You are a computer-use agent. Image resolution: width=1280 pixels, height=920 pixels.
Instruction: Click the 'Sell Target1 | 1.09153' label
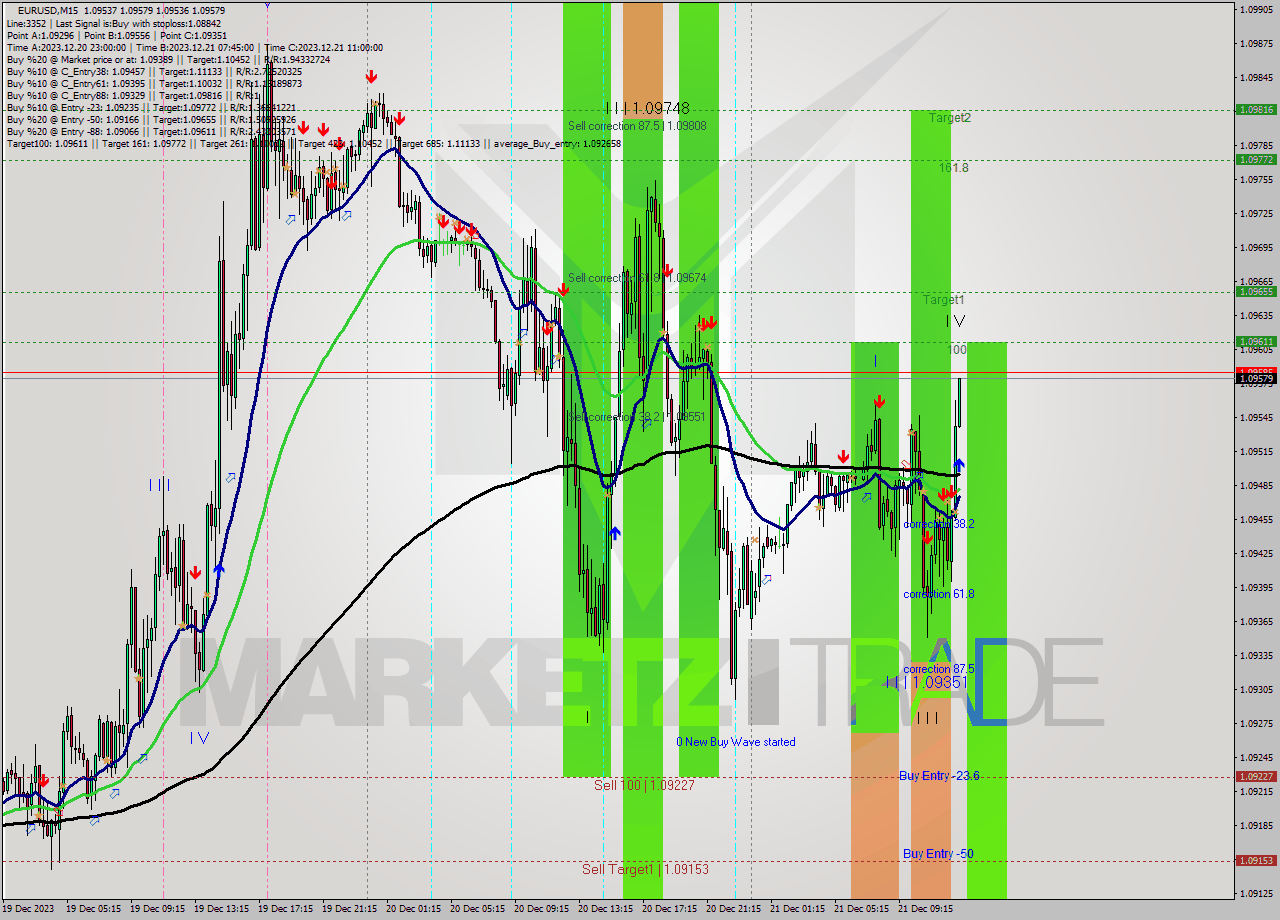[645, 869]
